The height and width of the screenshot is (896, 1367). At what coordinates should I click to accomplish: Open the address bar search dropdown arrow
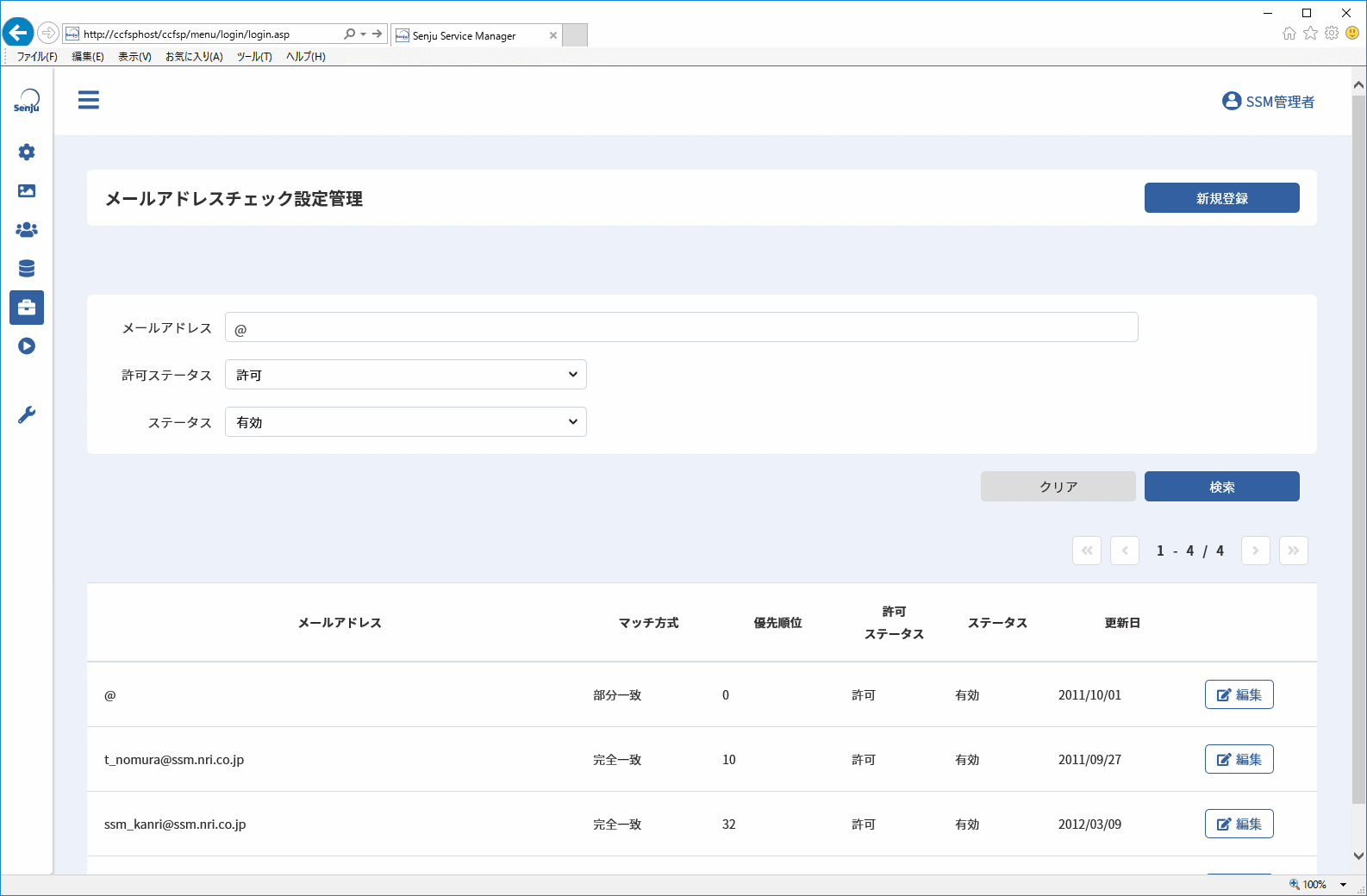click(x=364, y=34)
